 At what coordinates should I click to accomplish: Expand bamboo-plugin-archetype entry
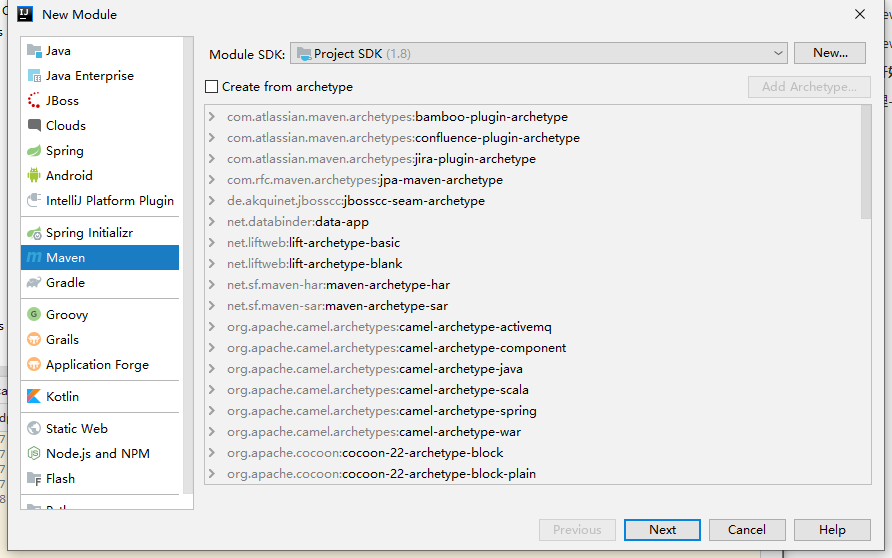212,117
